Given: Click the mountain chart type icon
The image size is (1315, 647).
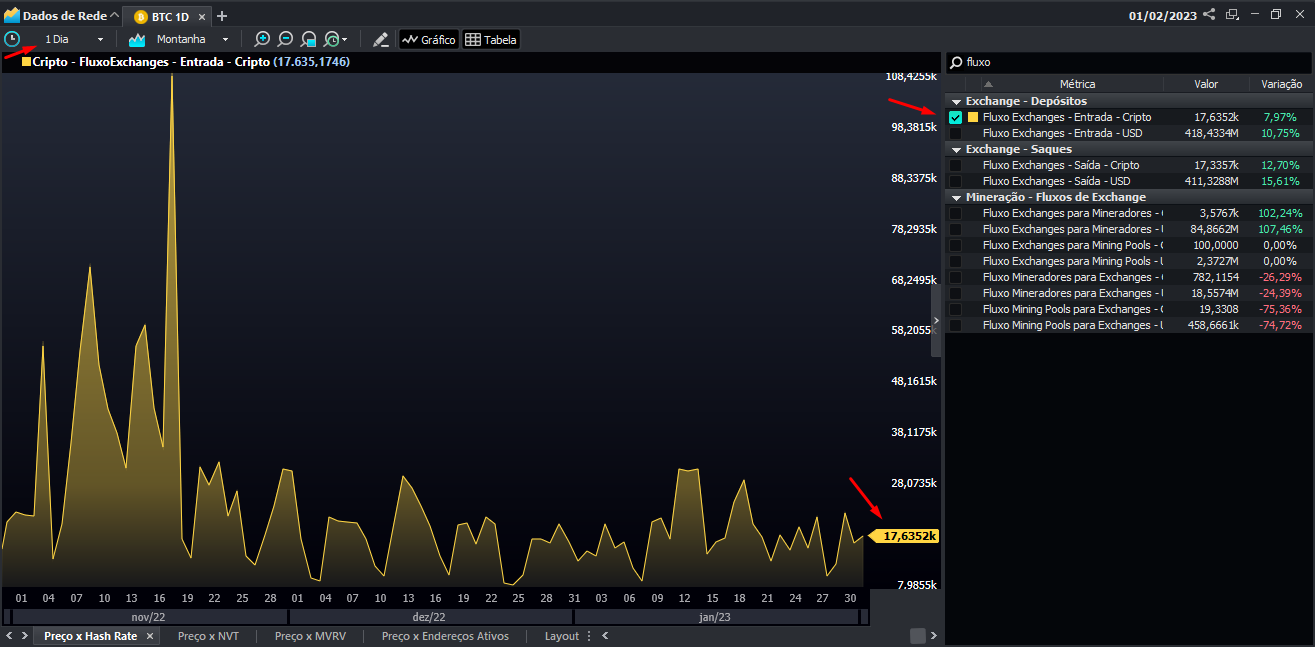Looking at the screenshot, I should click(136, 38).
